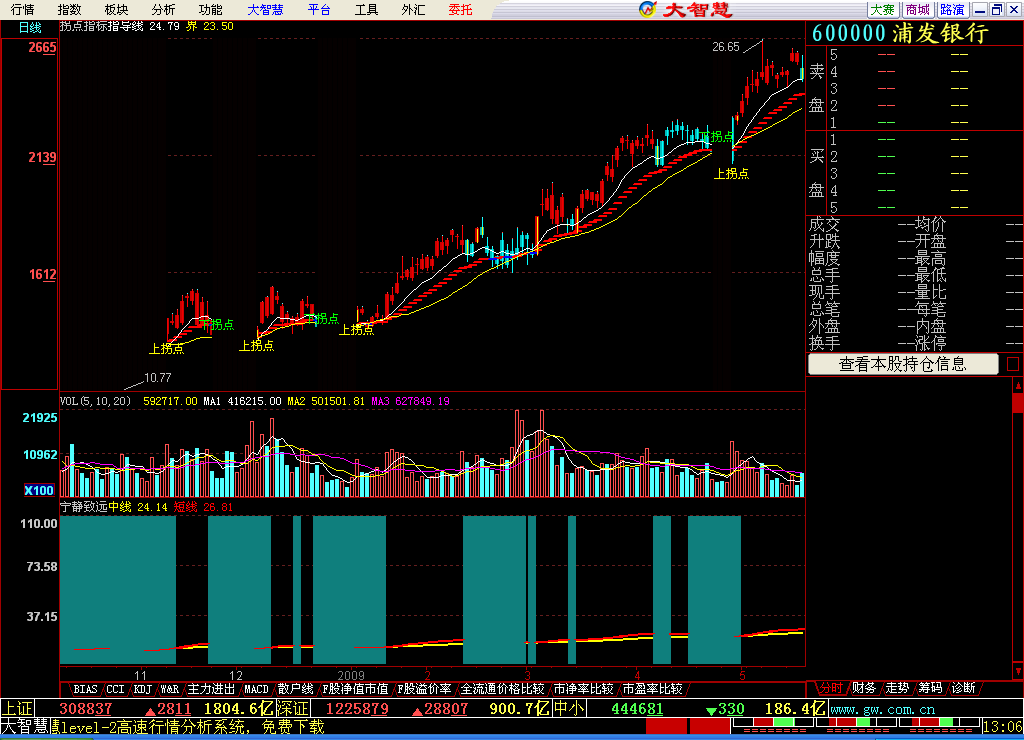Open the 外汇 menu
The image size is (1024, 740).
coord(413,10)
